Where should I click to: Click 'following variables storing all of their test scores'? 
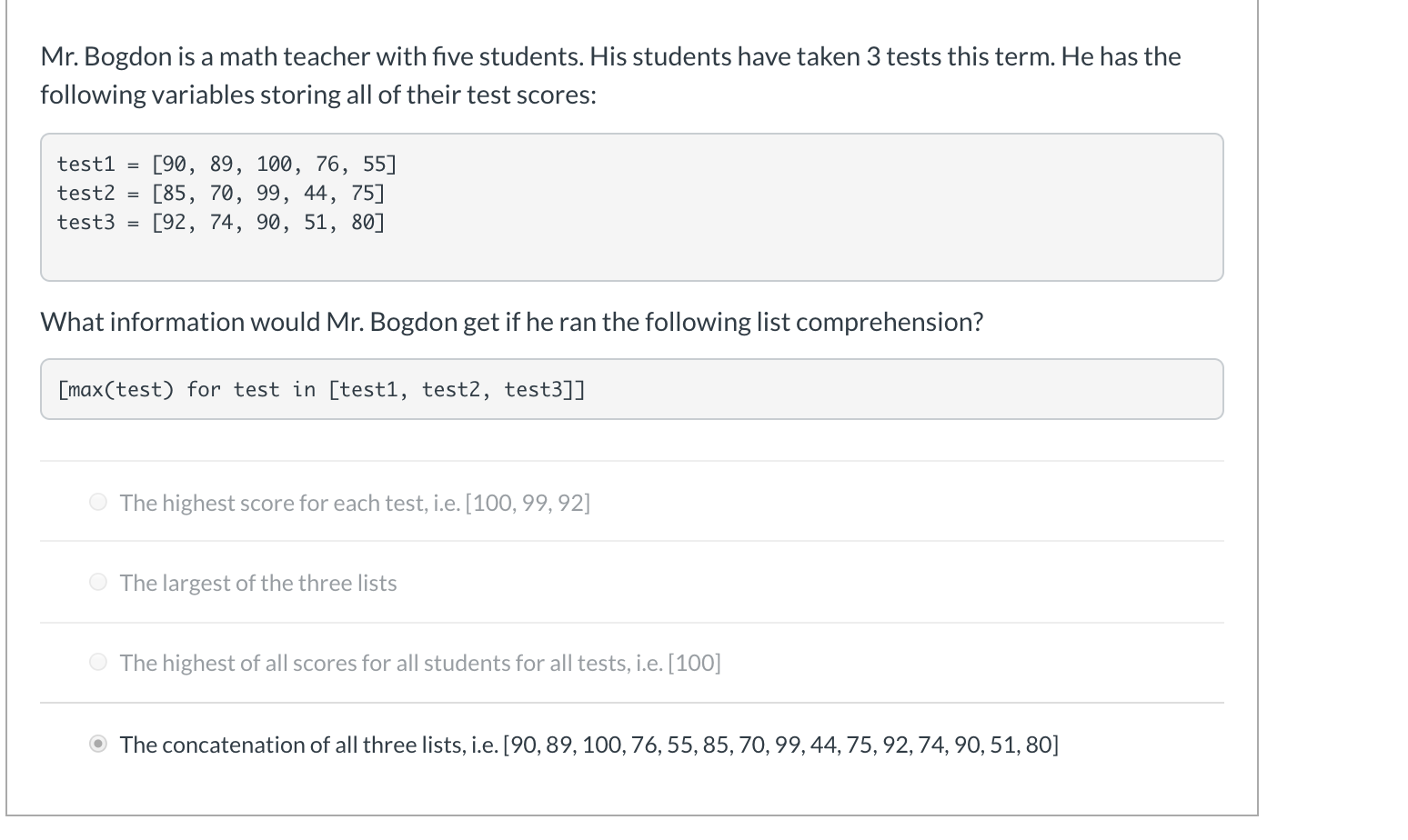point(317,95)
